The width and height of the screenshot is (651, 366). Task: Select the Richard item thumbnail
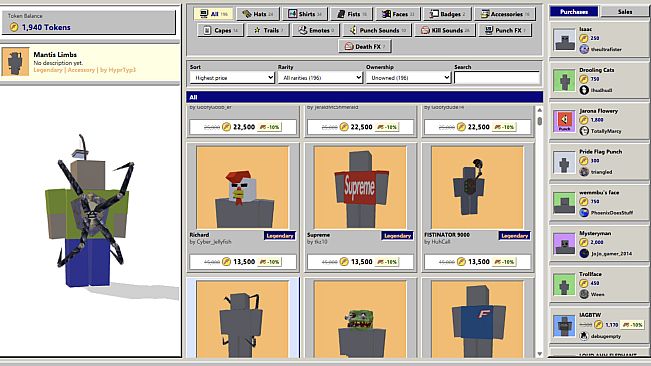coord(242,187)
